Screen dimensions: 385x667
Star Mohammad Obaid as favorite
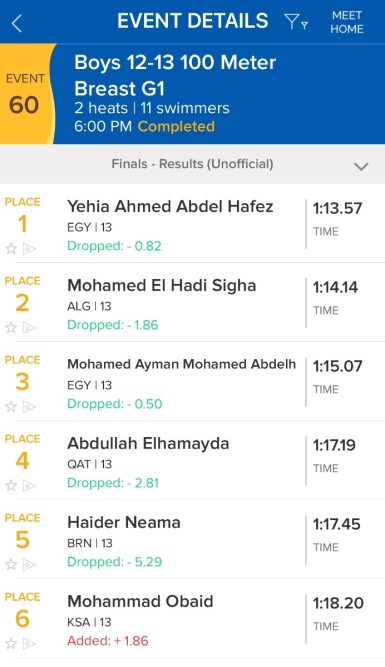pyautogui.click(x=11, y=643)
